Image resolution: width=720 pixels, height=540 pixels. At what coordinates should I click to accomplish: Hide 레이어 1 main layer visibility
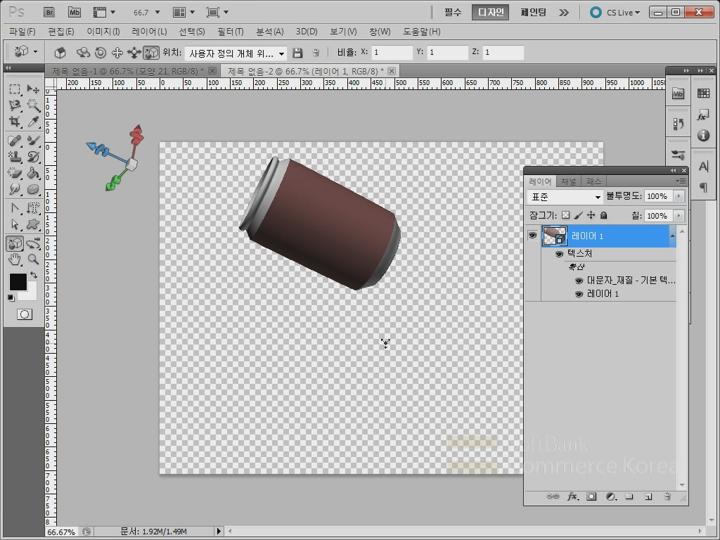point(532,236)
